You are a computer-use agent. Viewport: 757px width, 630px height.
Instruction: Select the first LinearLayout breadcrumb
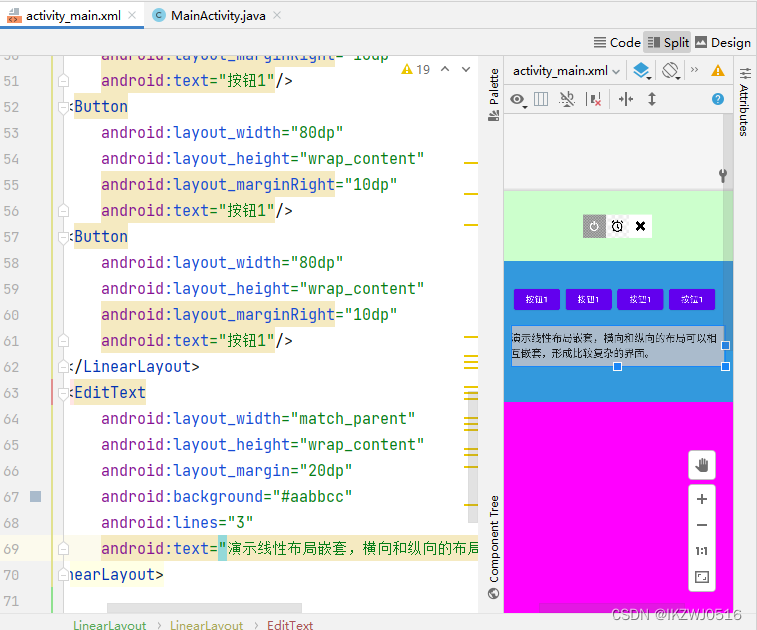[x=110, y=625]
